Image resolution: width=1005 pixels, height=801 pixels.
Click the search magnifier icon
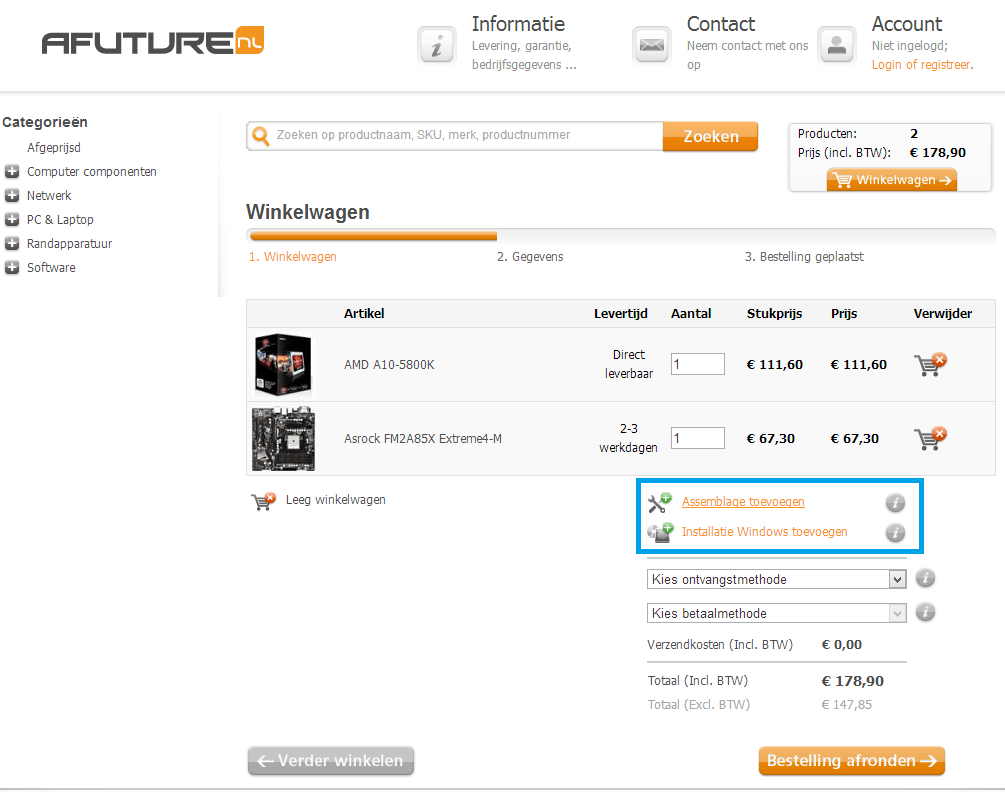260,136
